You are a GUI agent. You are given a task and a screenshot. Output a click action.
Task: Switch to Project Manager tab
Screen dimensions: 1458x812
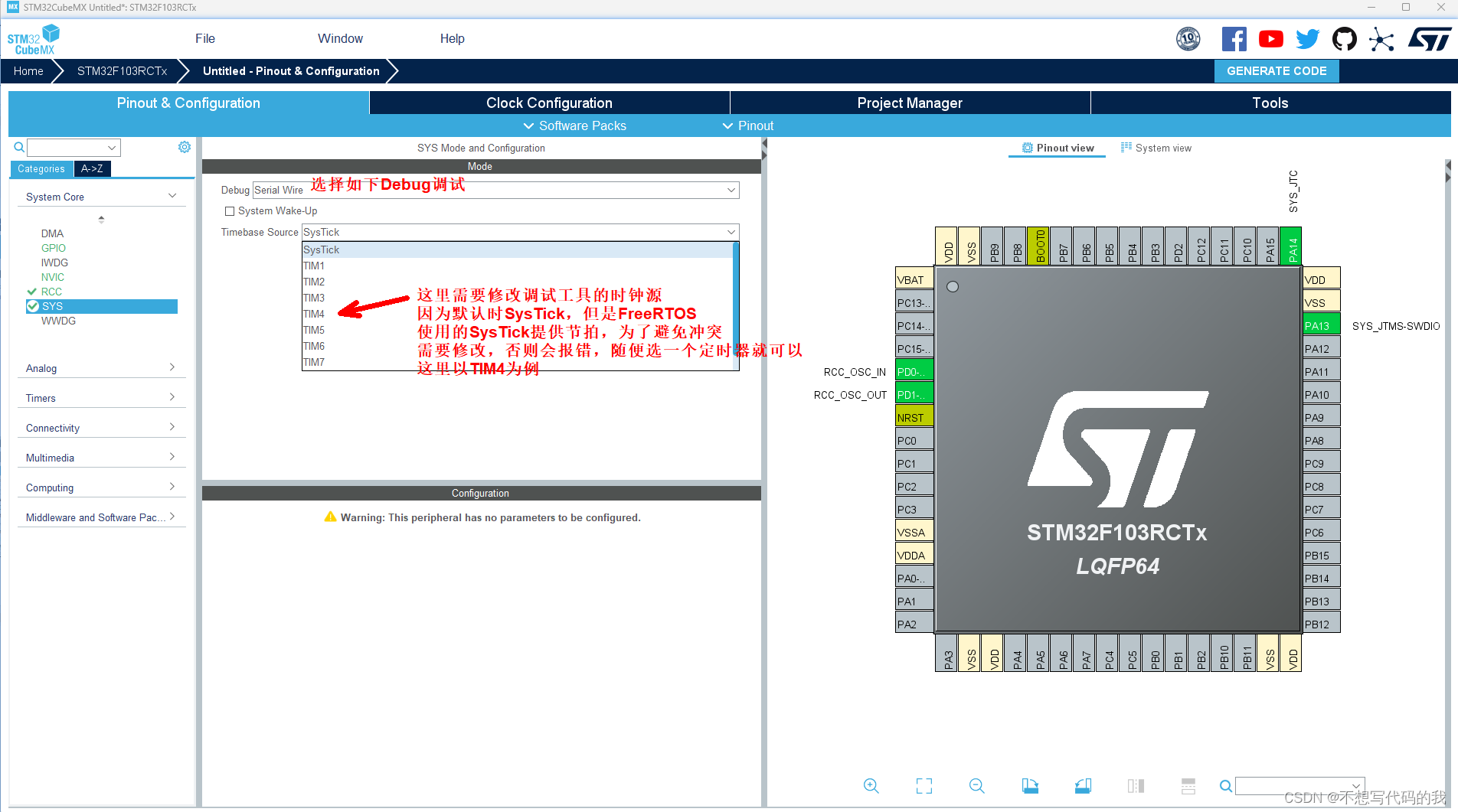point(910,103)
